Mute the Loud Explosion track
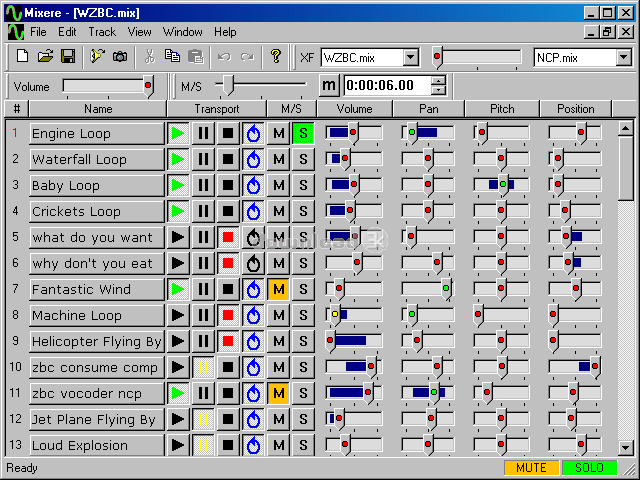This screenshot has width=640, height=480. (x=278, y=445)
